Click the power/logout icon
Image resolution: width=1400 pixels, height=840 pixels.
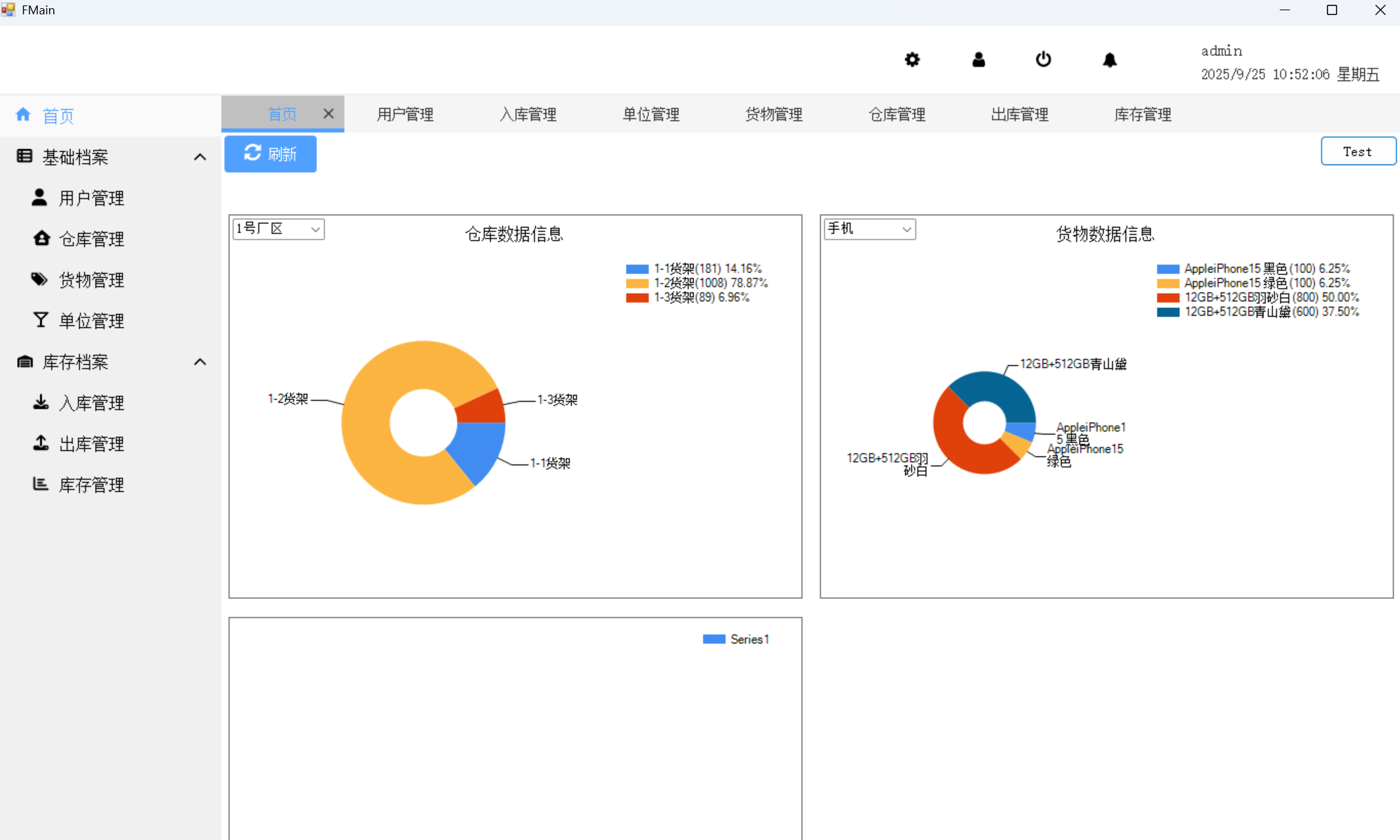pyautogui.click(x=1043, y=59)
